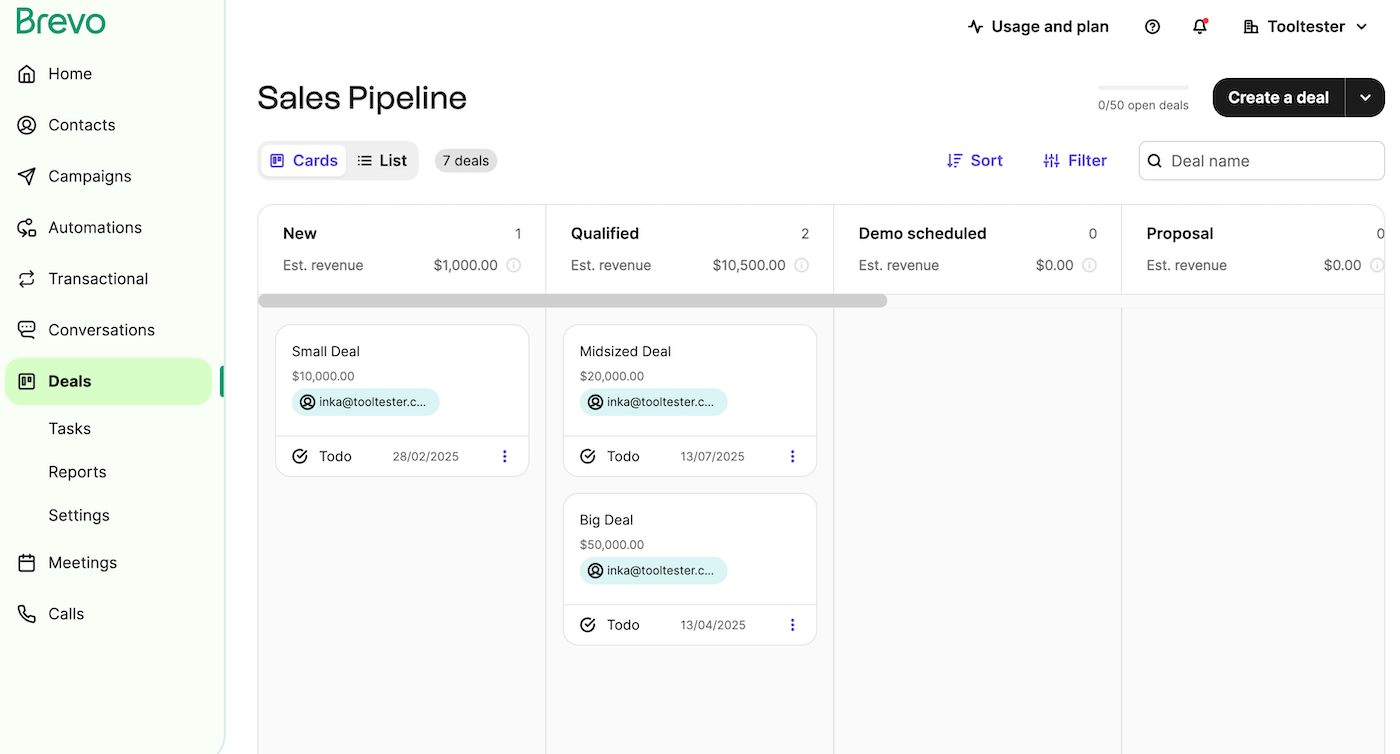Open three-dot menu on Midsized Deal card
The image size is (1400, 754).
click(792, 456)
